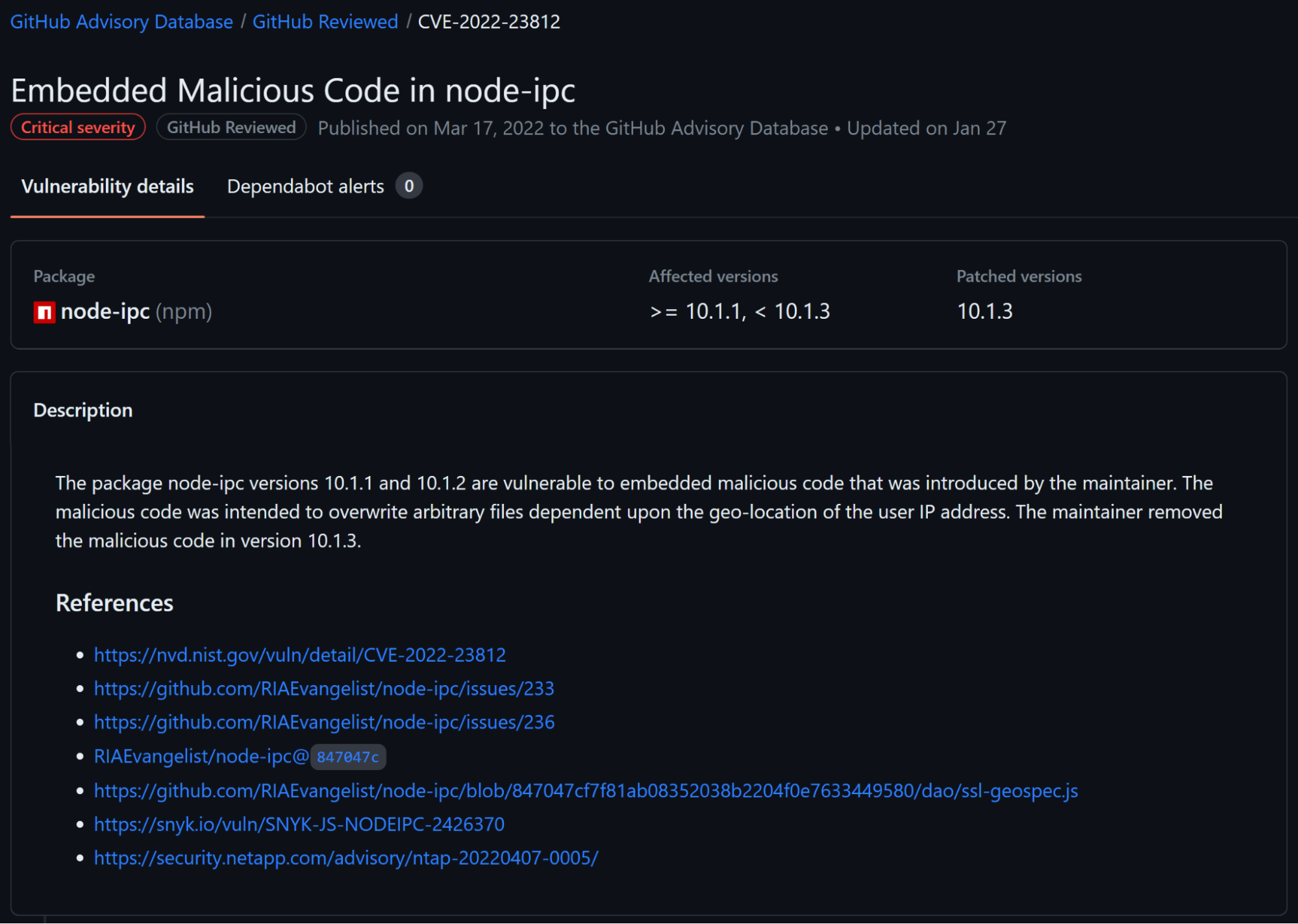The height and width of the screenshot is (924, 1298).
Task: Click the CVE-2022-23812 breadcrumb text
Action: [x=489, y=21]
